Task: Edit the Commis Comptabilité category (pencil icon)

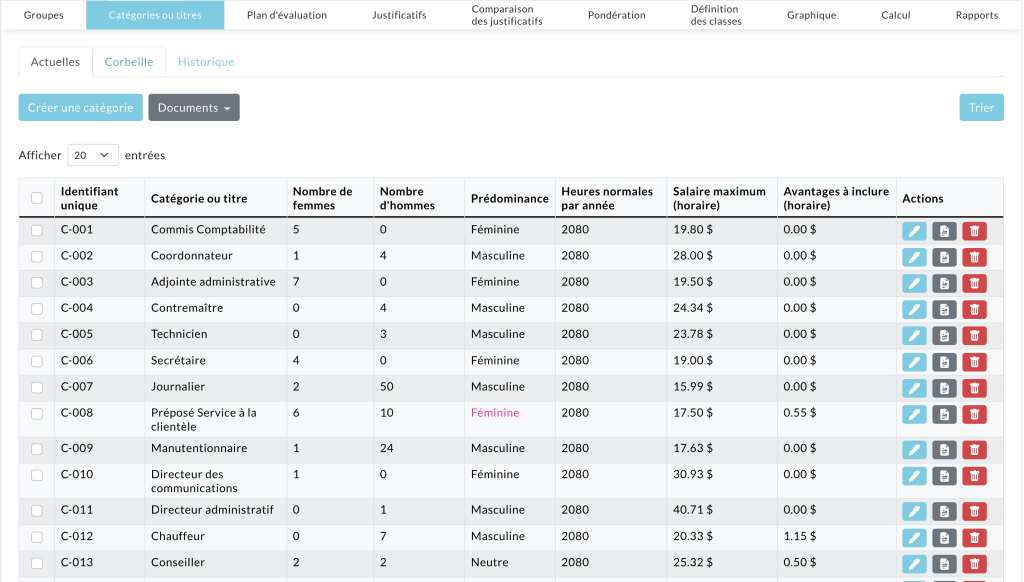Action: tap(914, 231)
